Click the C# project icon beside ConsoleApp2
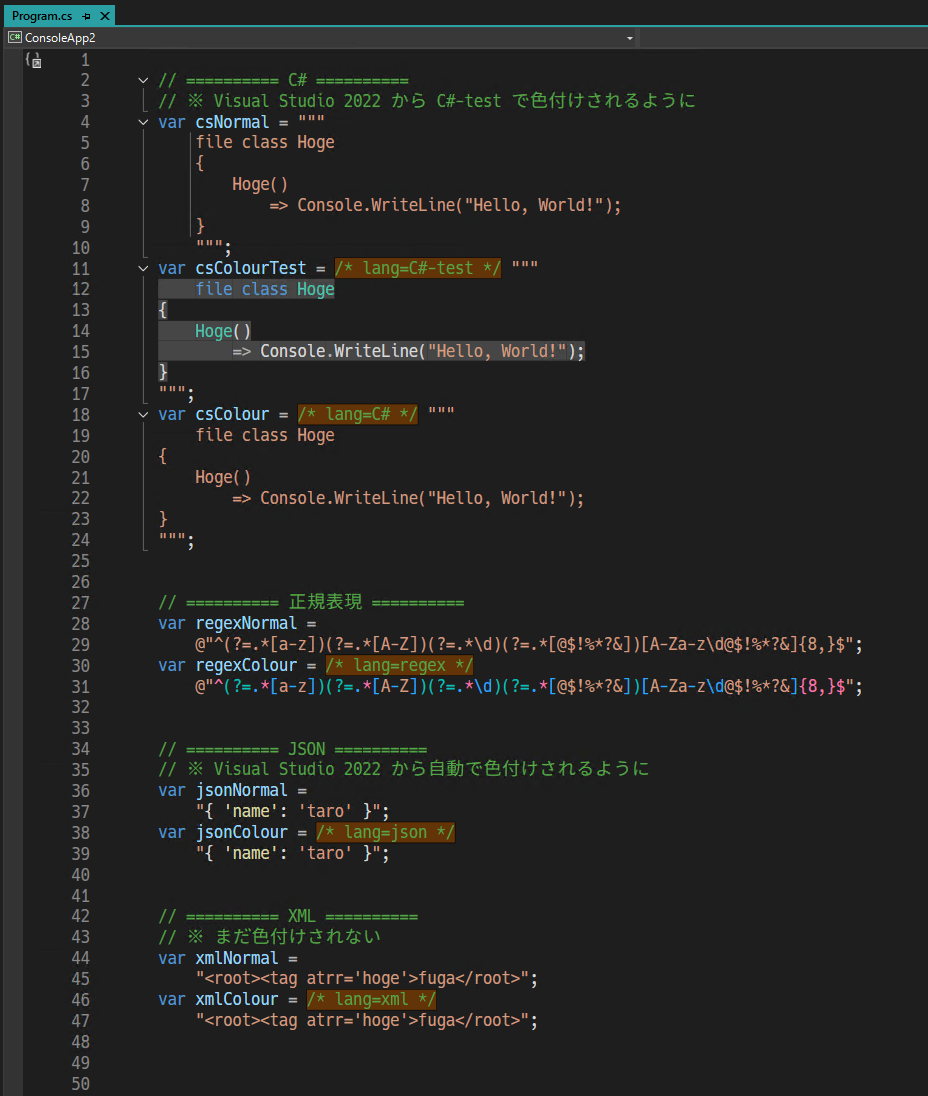The height and width of the screenshot is (1096, 928). point(15,37)
